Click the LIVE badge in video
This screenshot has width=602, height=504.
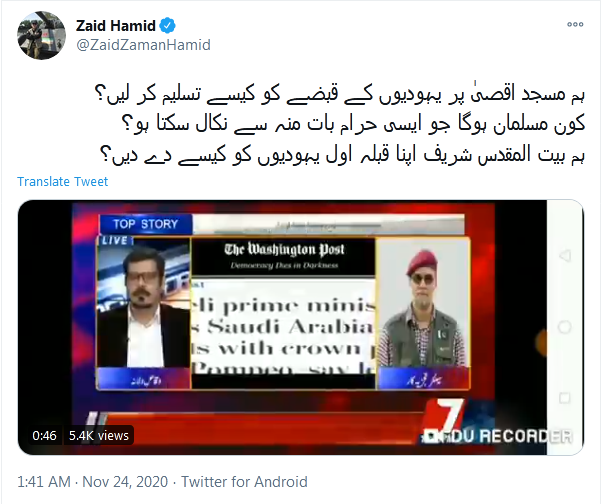114,241
